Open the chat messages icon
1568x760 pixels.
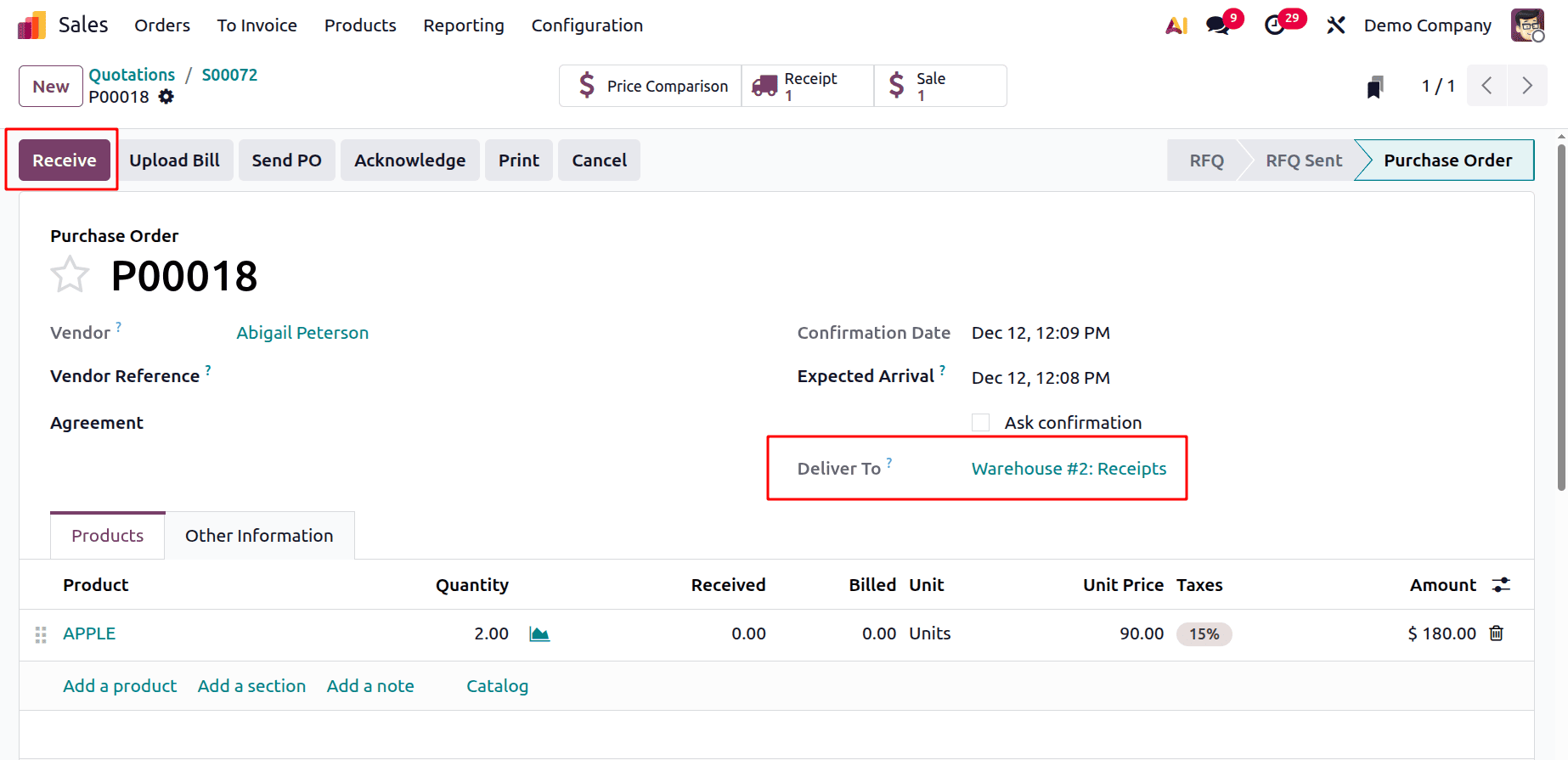(1218, 25)
